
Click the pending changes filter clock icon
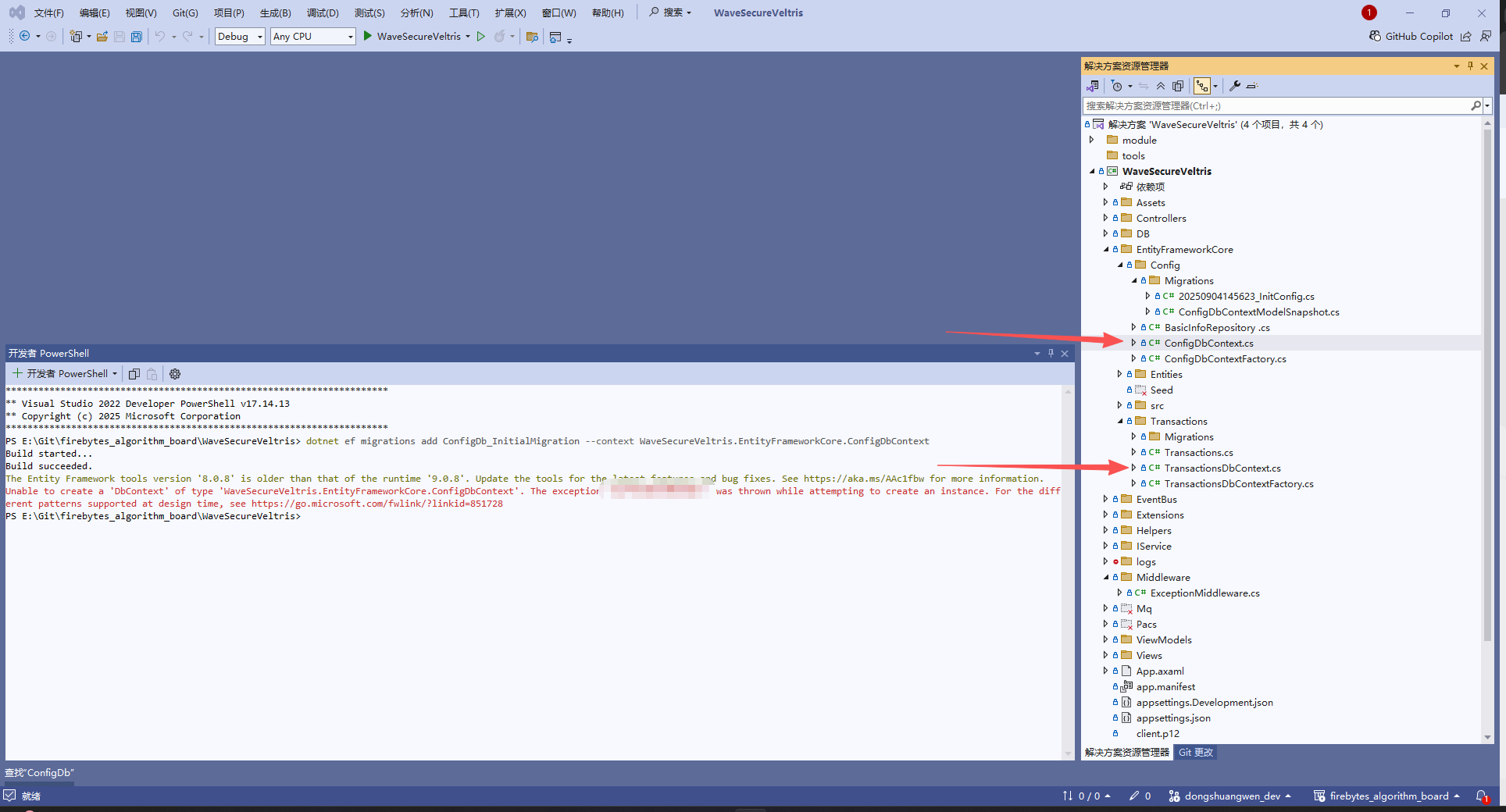[1117, 86]
